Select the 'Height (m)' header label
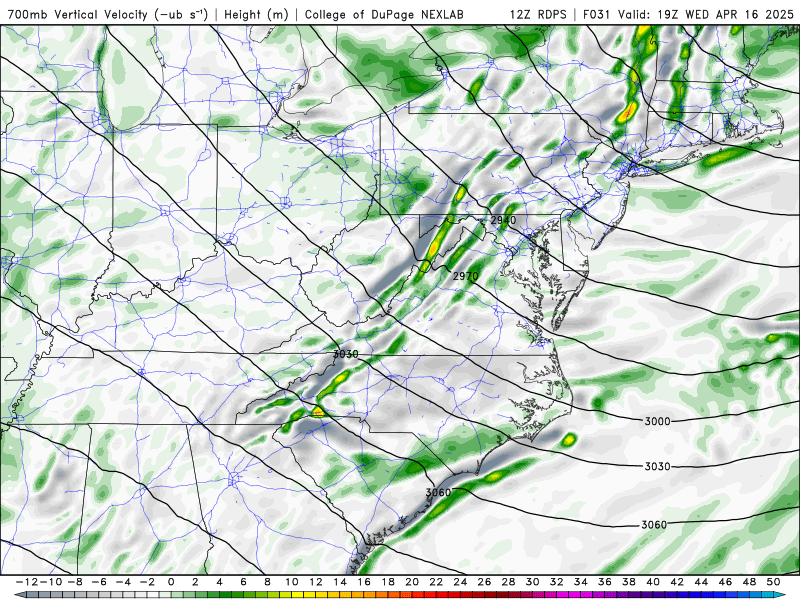The width and height of the screenshot is (800, 600). [256, 14]
